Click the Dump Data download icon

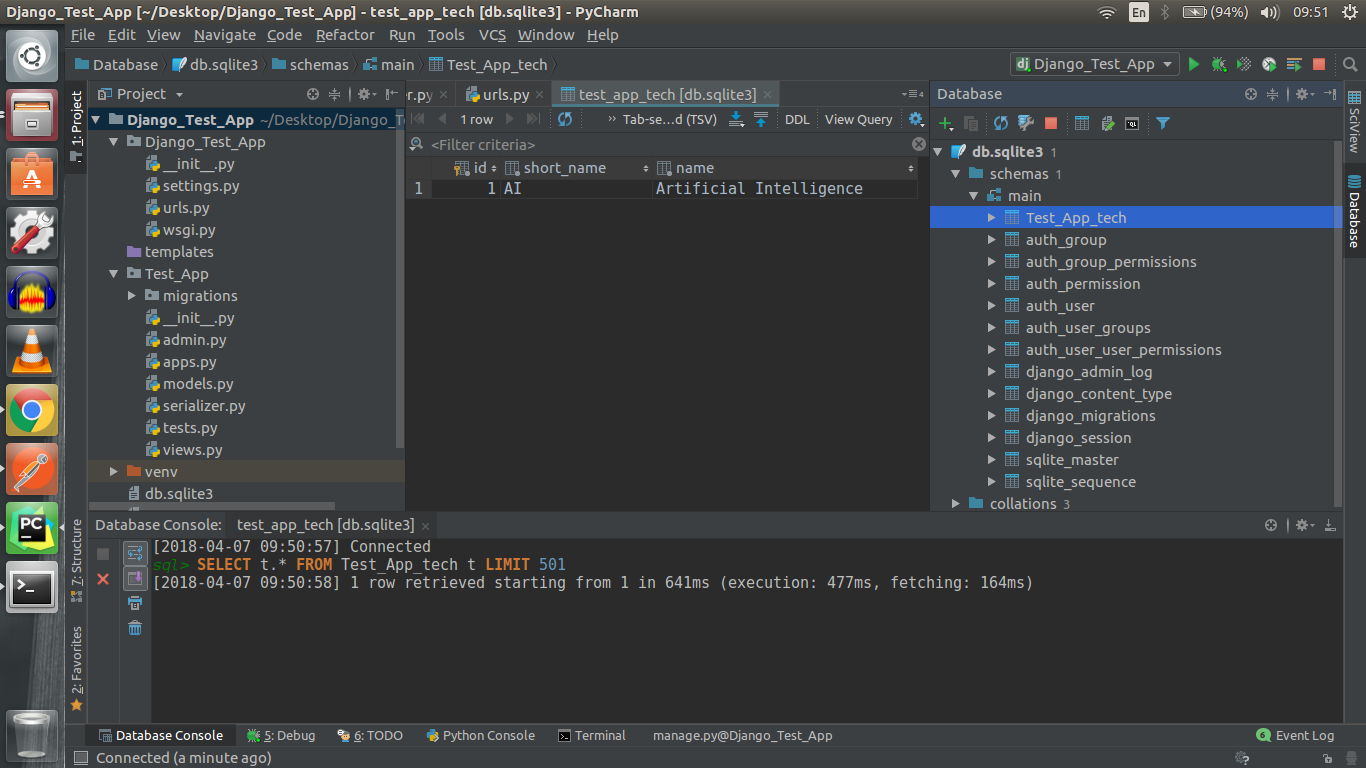736,119
